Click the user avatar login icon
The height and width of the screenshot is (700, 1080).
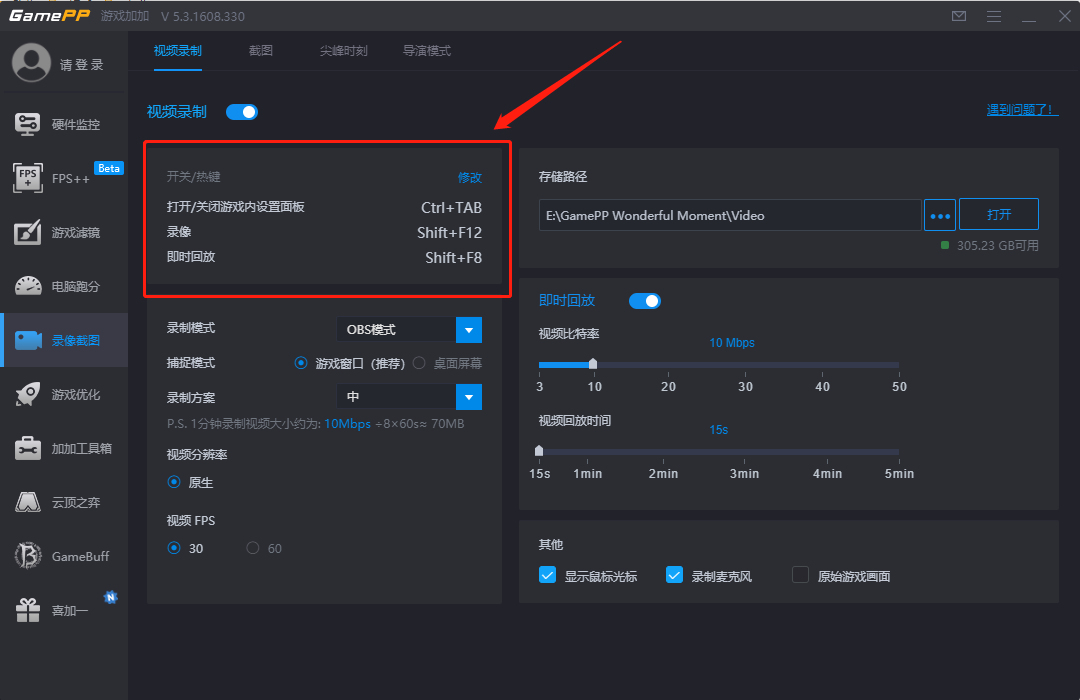coord(31,63)
